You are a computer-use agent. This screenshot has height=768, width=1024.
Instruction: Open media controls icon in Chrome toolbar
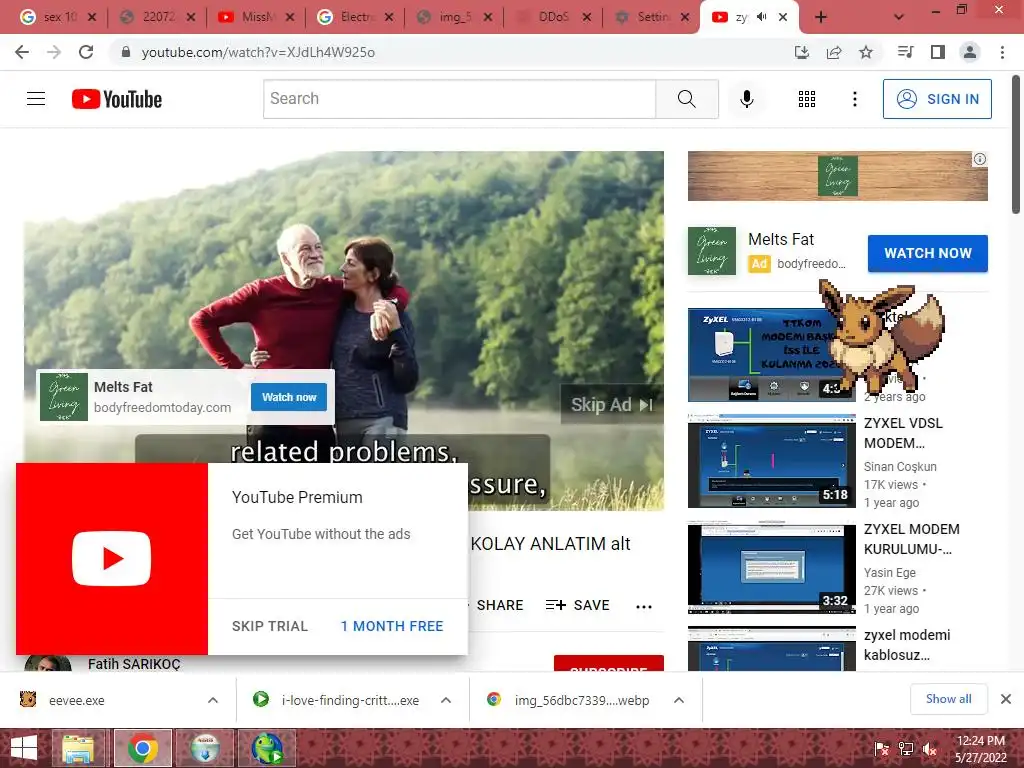905,52
